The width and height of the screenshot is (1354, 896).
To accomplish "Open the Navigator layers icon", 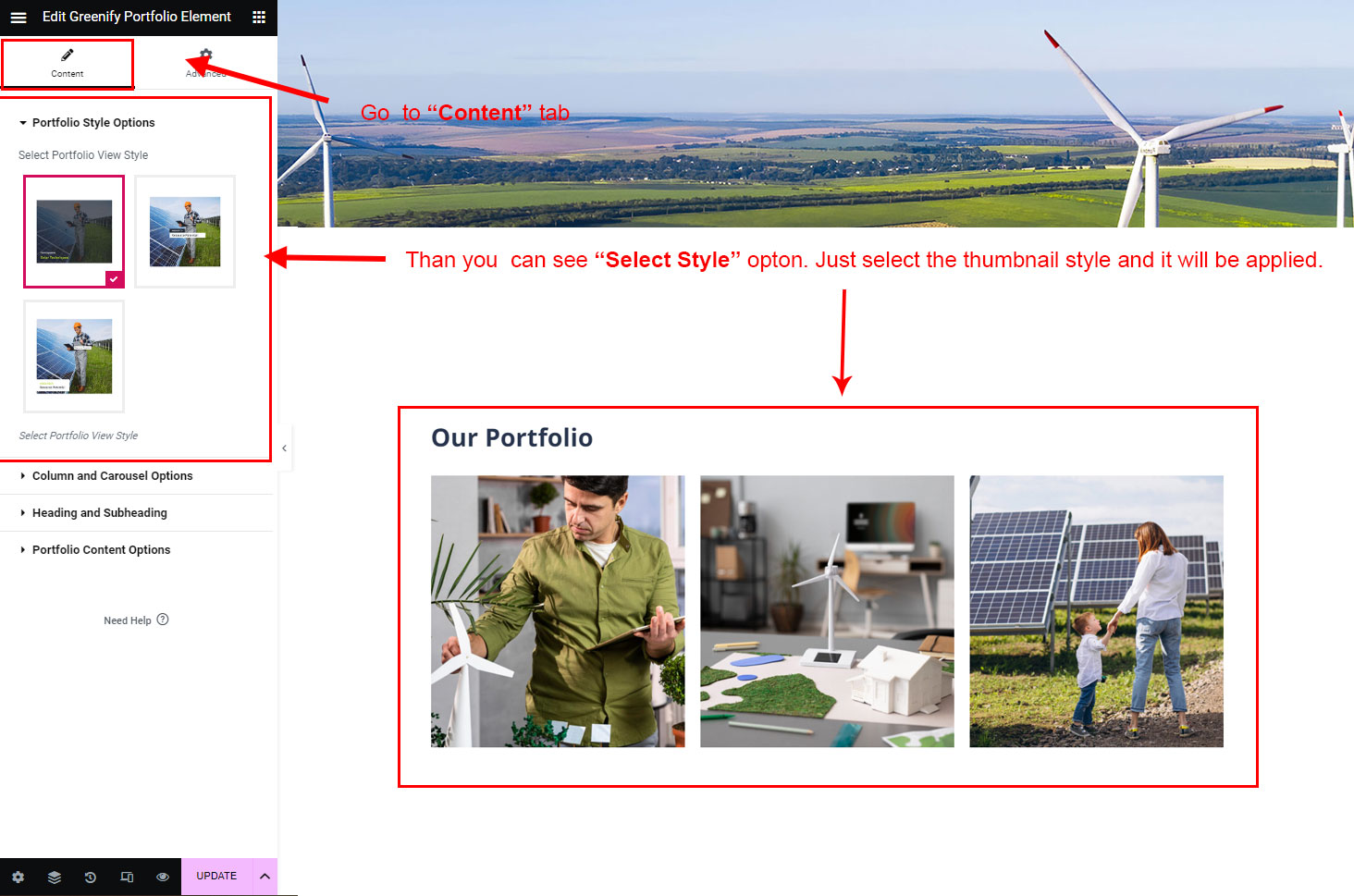I will (55, 877).
